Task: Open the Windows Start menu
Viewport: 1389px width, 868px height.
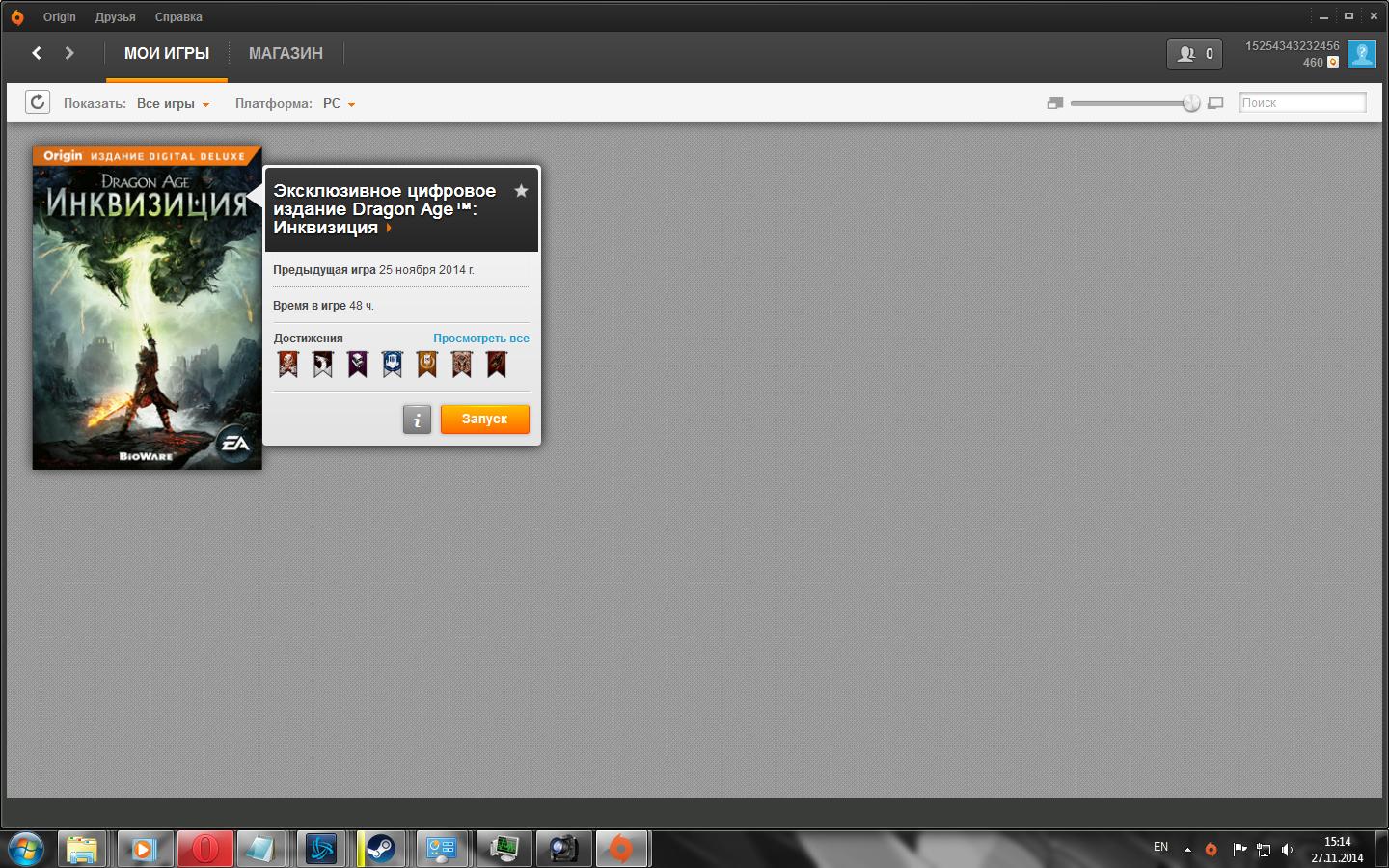Action: pos(26,849)
